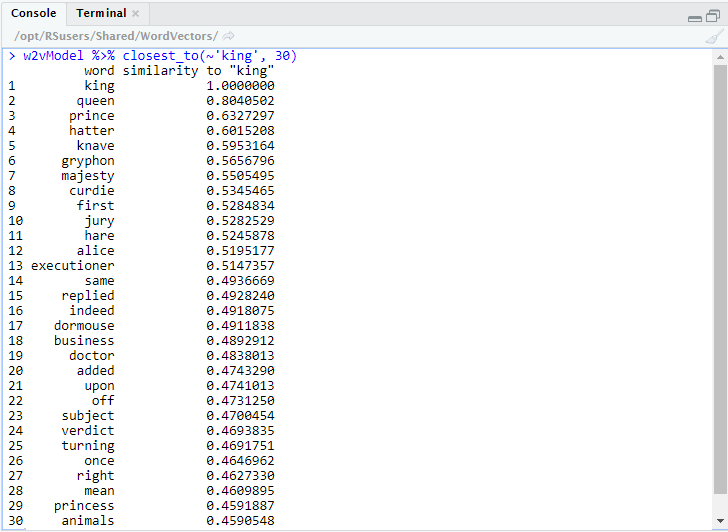The height and width of the screenshot is (532, 728).
Task: Open the Terminal tab
Action: [101, 13]
